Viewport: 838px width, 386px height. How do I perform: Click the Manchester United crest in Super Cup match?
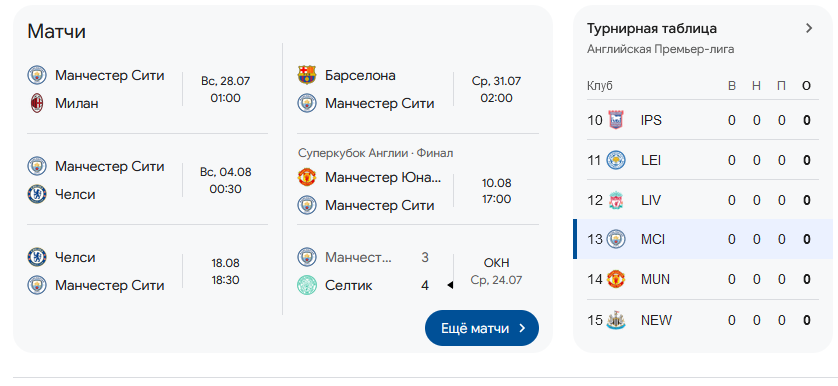307,177
